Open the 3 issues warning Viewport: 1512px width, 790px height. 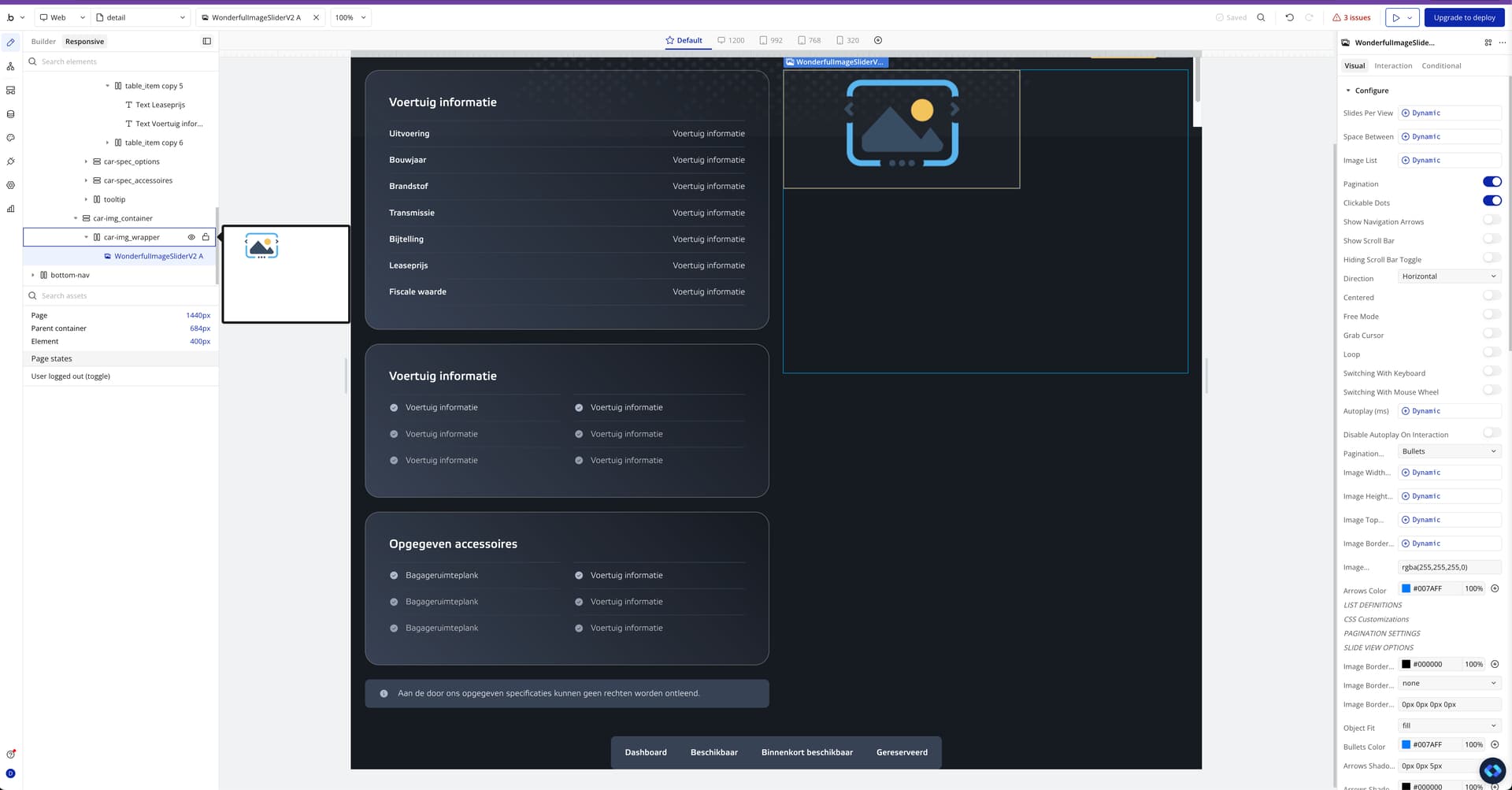coord(1351,17)
